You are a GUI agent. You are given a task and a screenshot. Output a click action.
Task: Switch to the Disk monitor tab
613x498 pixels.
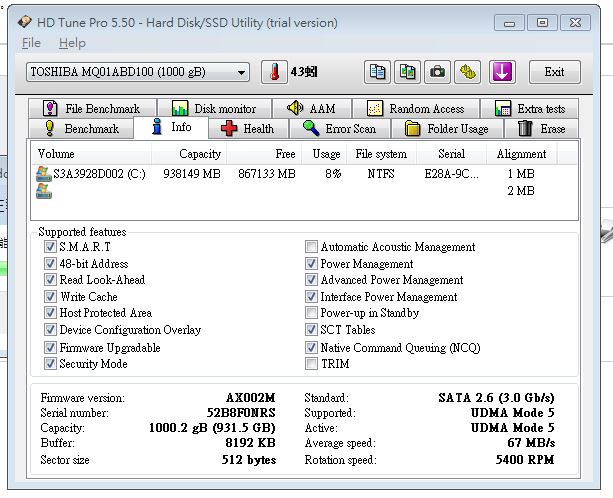(215, 108)
